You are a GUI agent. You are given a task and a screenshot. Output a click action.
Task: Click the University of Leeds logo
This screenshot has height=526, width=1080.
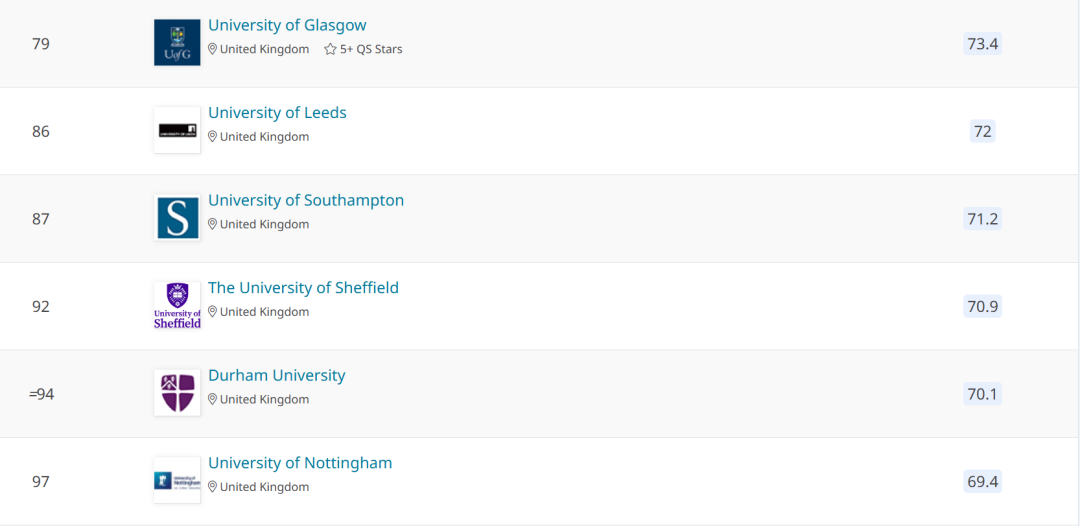pyautogui.click(x=177, y=130)
